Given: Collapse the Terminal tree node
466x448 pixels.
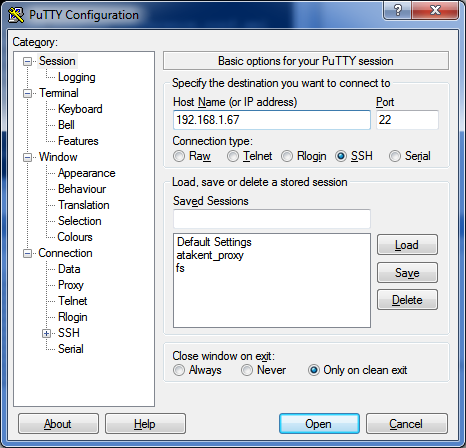Looking at the screenshot, I should (x=27, y=93).
